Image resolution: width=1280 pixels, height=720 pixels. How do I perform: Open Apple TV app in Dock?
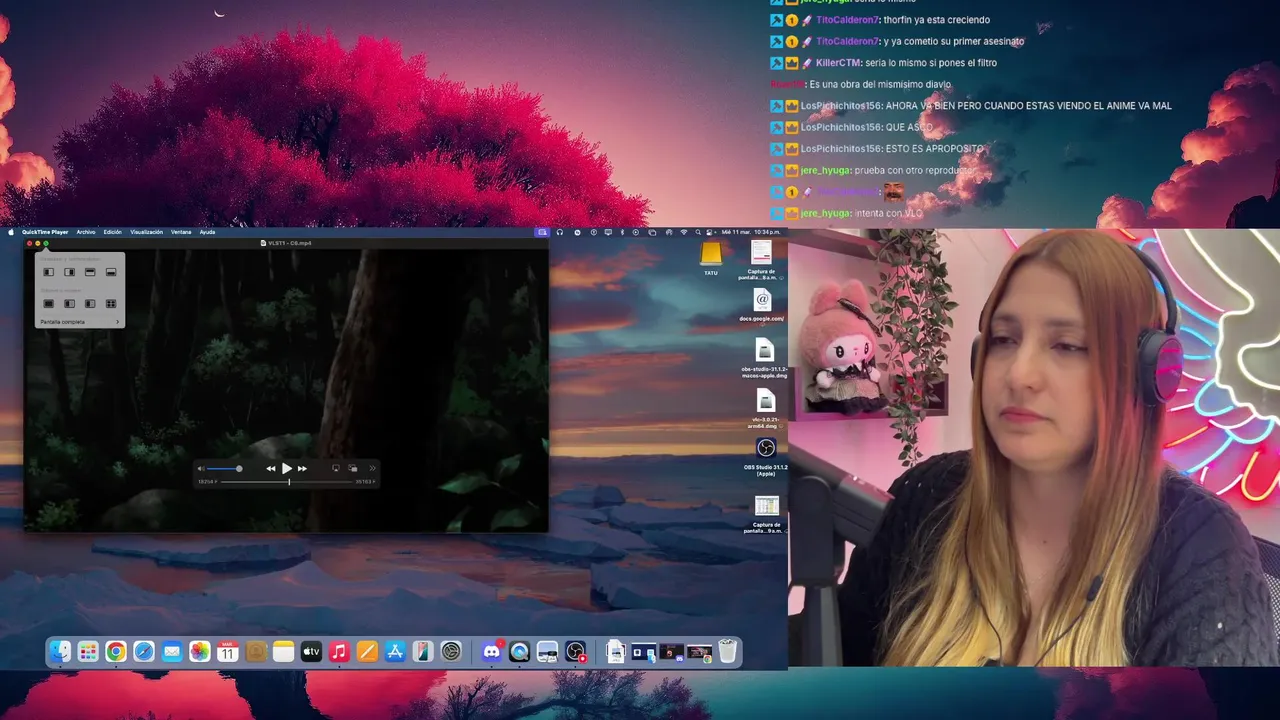(x=311, y=652)
